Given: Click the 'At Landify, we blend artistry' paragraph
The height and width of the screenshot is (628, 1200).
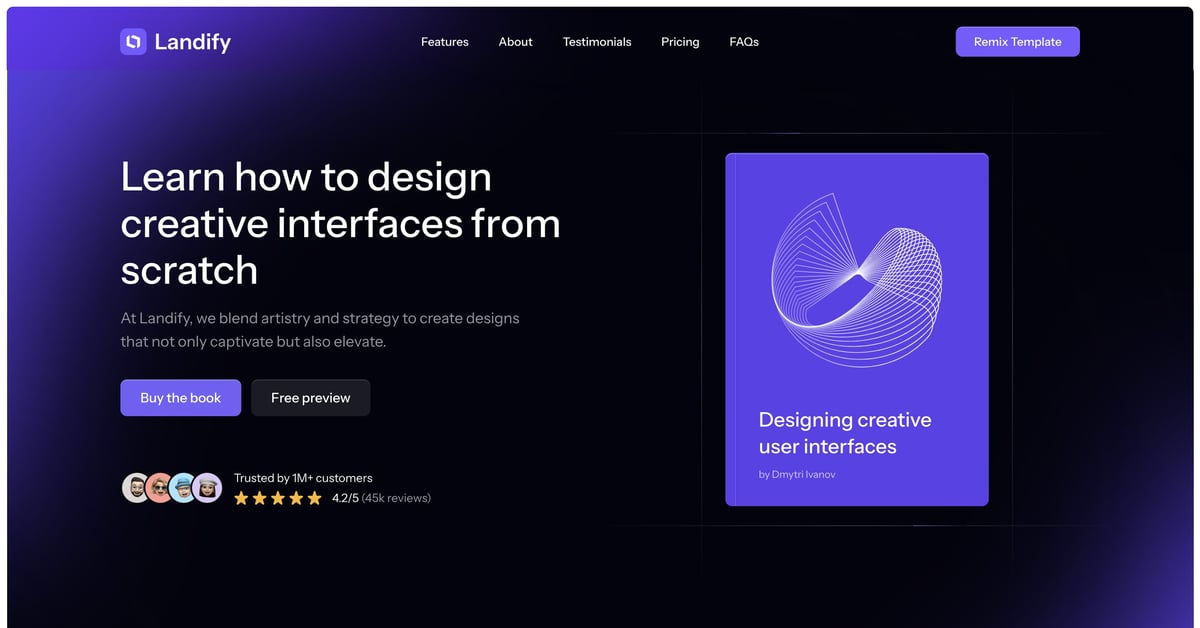Looking at the screenshot, I should pos(320,330).
